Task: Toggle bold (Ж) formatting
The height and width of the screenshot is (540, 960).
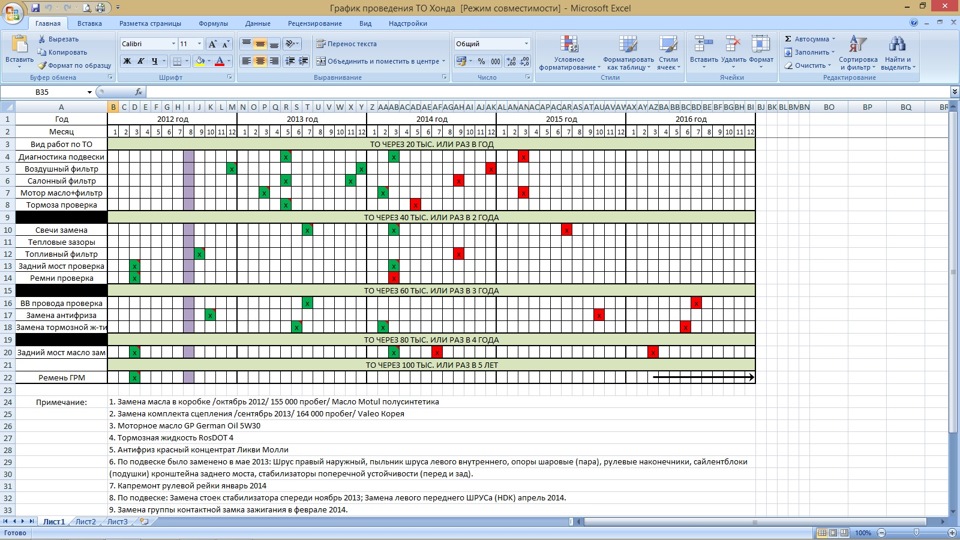Action: click(x=127, y=61)
